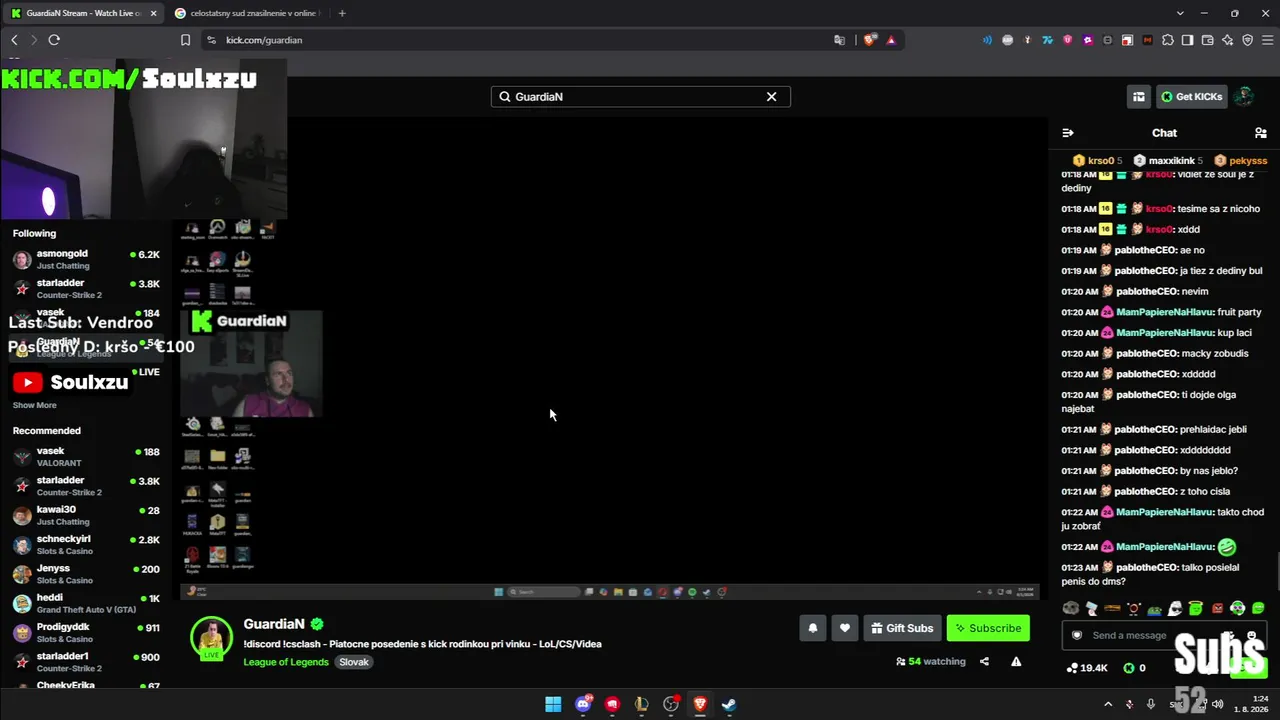Open starladder under Following
This screenshot has height=720, width=1280.
coord(86,289)
